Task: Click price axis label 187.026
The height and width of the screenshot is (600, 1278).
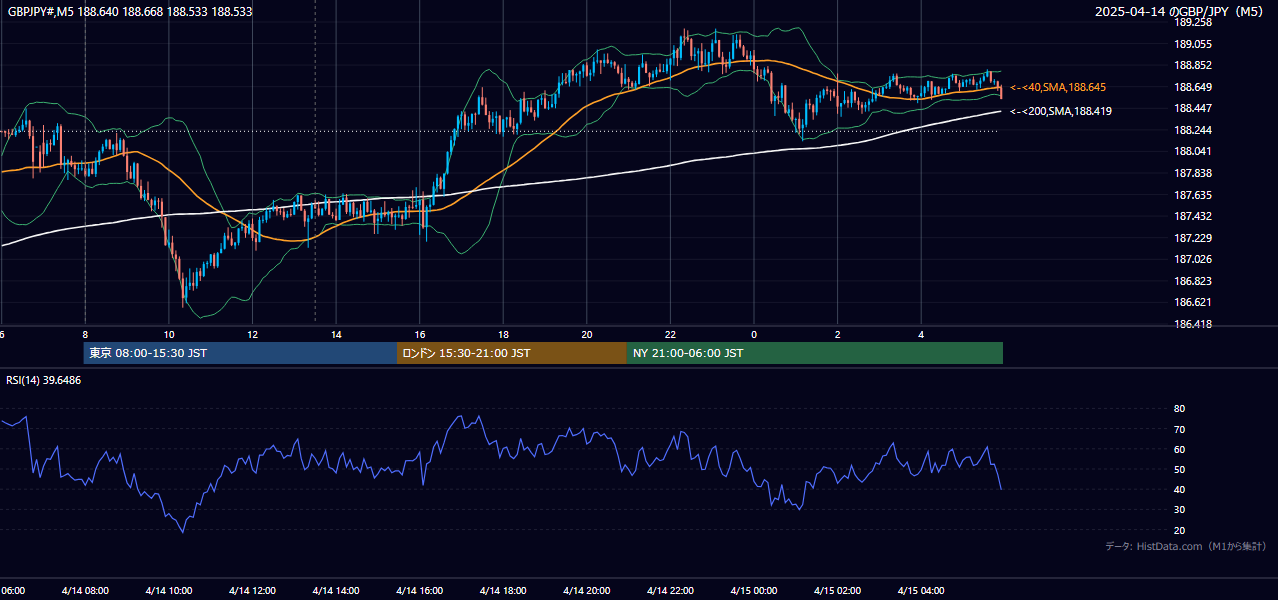Action: pyautogui.click(x=1193, y=259)
